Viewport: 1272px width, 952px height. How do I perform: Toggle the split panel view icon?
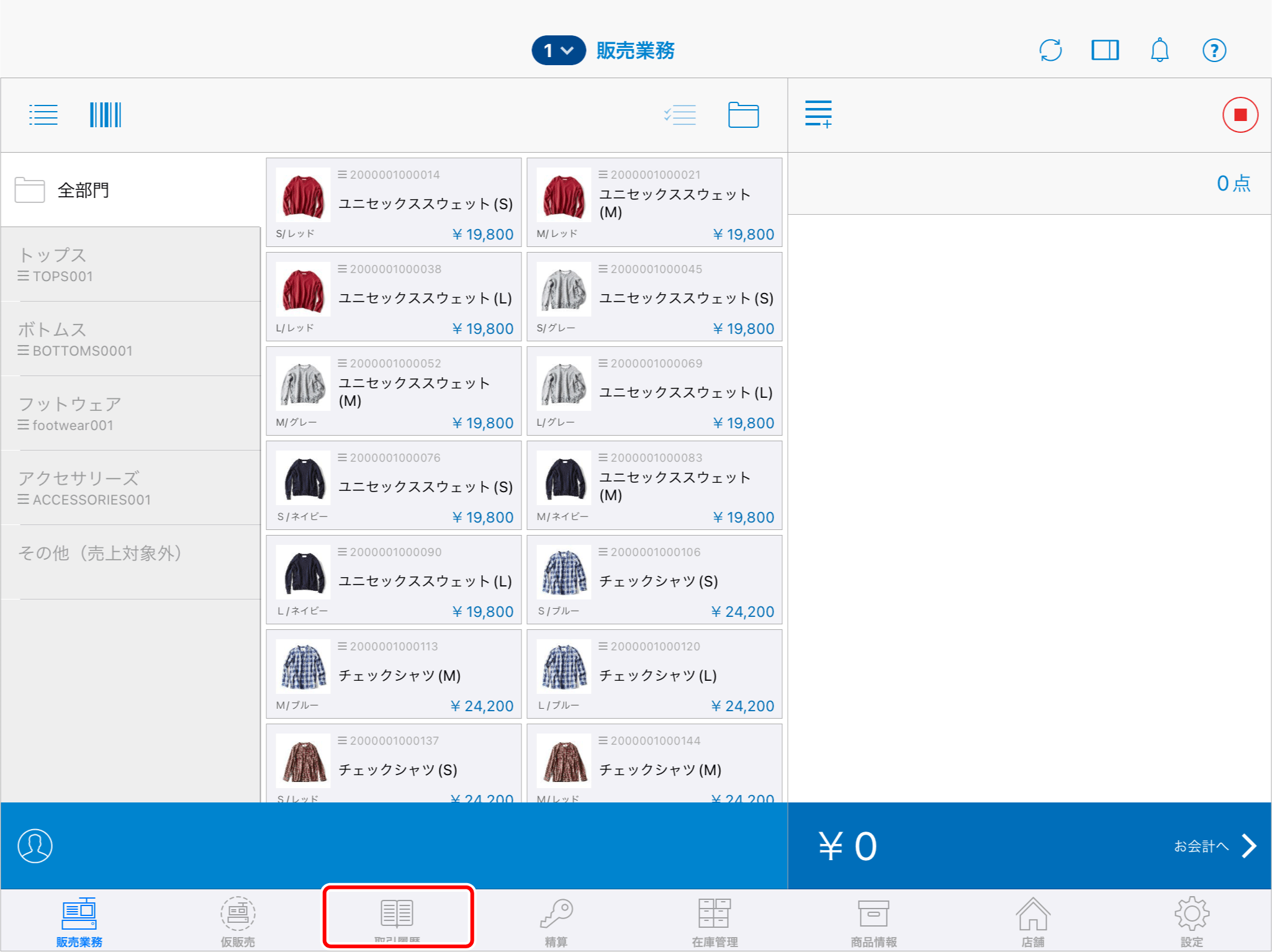coord(1105,50)
